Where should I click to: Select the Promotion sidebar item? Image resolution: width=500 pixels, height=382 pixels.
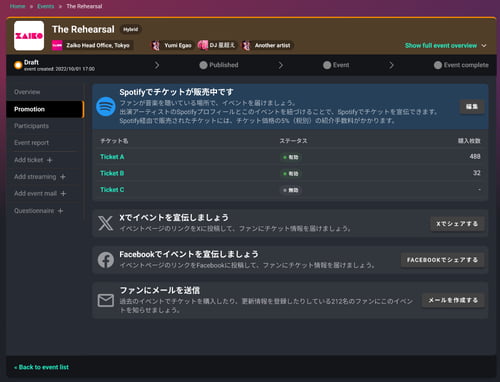(x=45, y=109)
